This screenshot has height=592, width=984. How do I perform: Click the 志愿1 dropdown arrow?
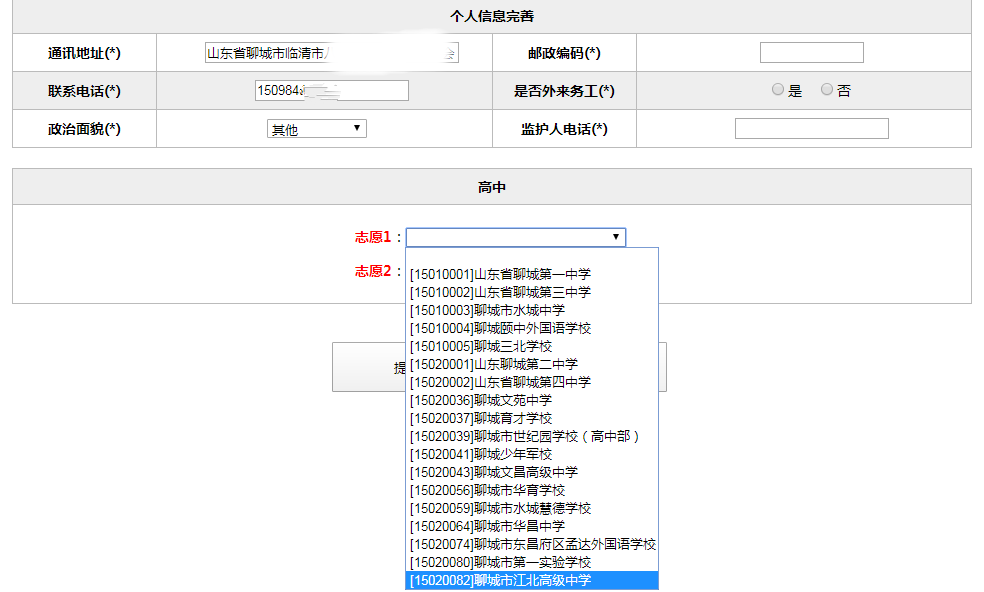617,237
